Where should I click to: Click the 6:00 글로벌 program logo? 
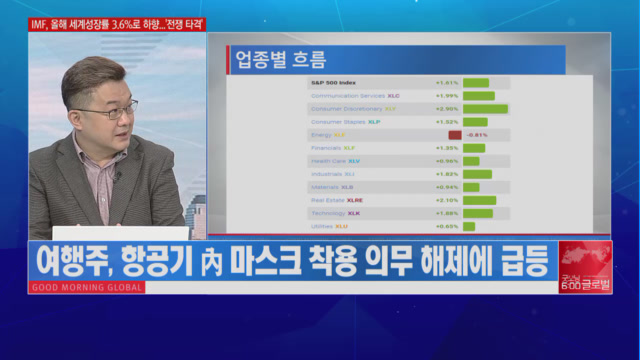tap(585, 267)
